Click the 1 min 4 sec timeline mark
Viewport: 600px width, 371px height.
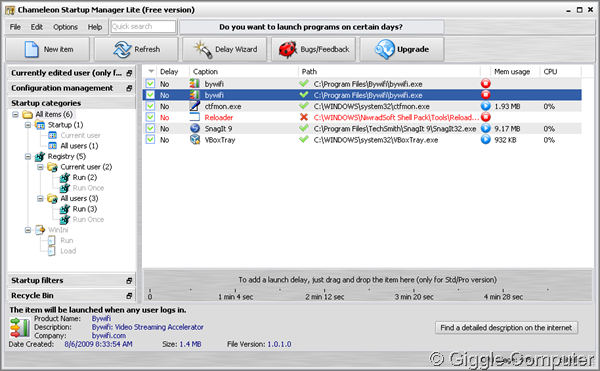pos(235,296)
